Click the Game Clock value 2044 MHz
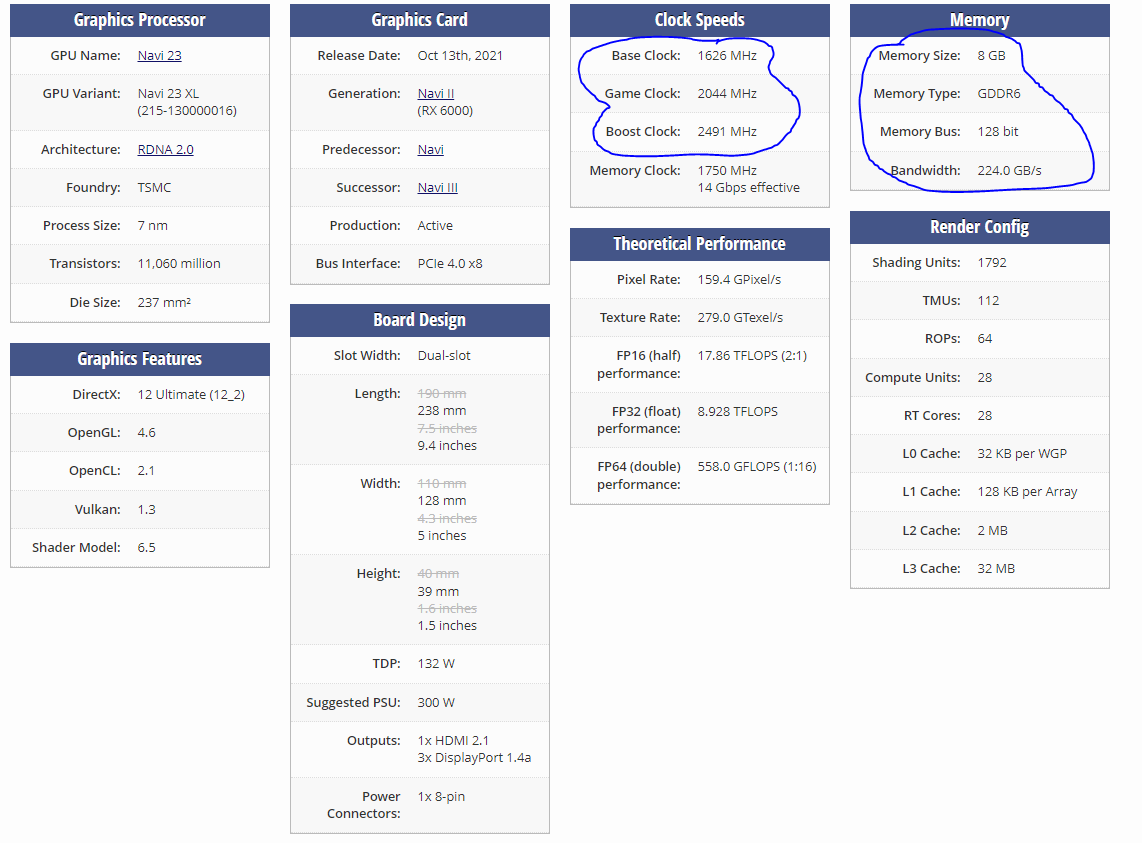 click(x=727, y=93)
